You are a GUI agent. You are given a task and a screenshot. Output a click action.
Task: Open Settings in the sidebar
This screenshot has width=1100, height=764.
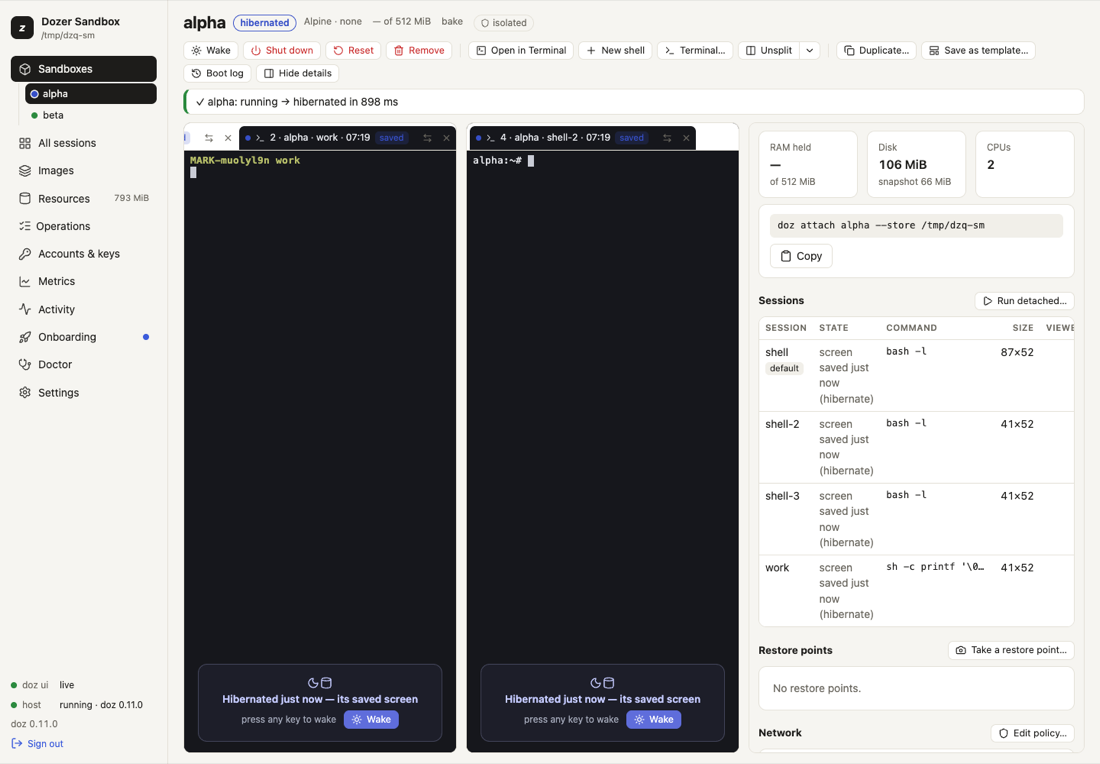(83, 392)
